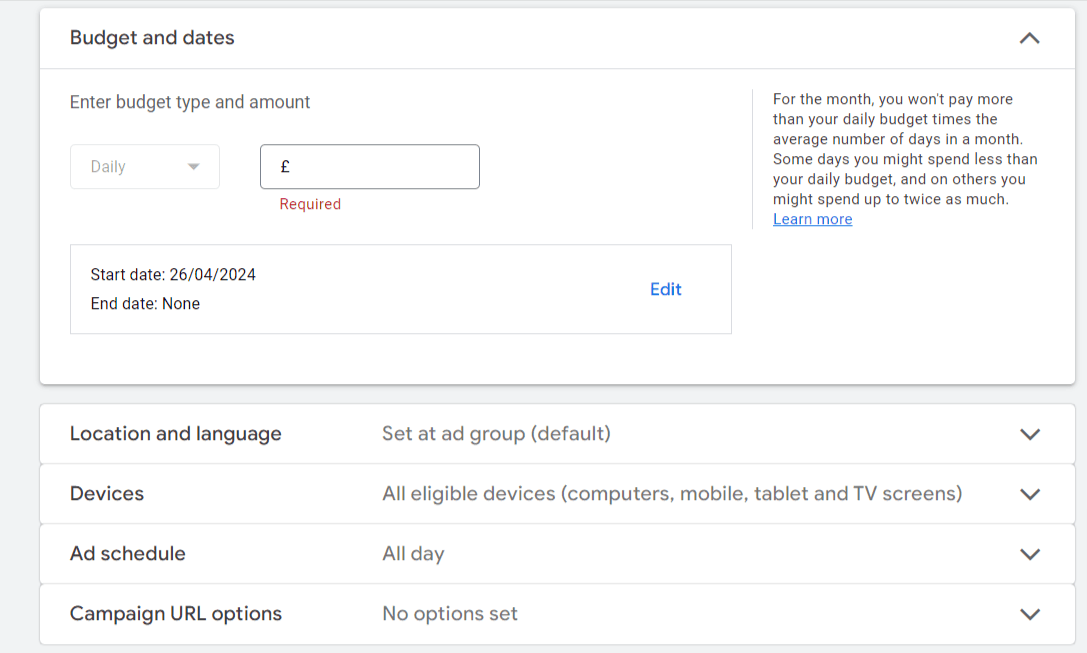This screenshot has height=653, width=1087.
Task: Click the Start date 26/04/2024 text
Action: [173, 275]
